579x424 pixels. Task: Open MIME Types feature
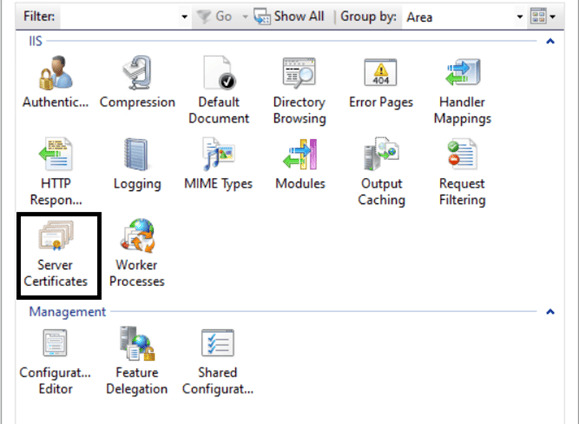218,164
